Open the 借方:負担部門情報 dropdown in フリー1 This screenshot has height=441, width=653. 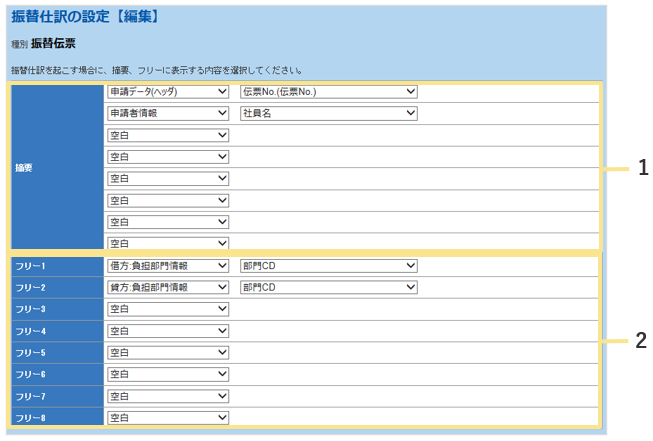click(168, 266)
